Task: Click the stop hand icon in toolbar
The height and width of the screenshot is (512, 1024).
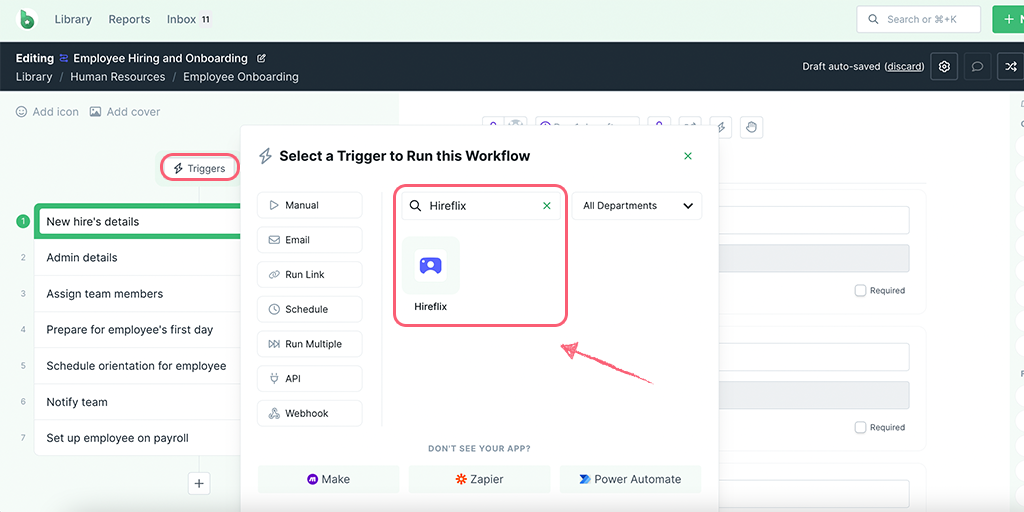Action: click(x=751, y=127)
